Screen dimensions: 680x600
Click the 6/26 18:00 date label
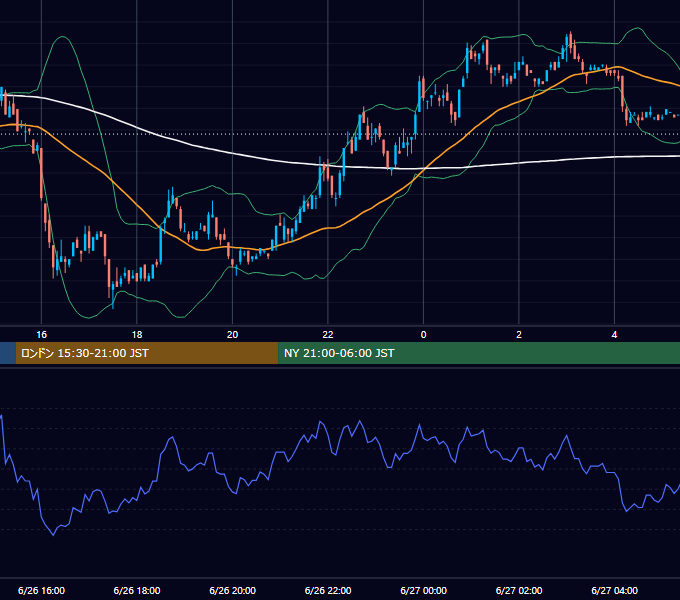click(x=137, y=590)
